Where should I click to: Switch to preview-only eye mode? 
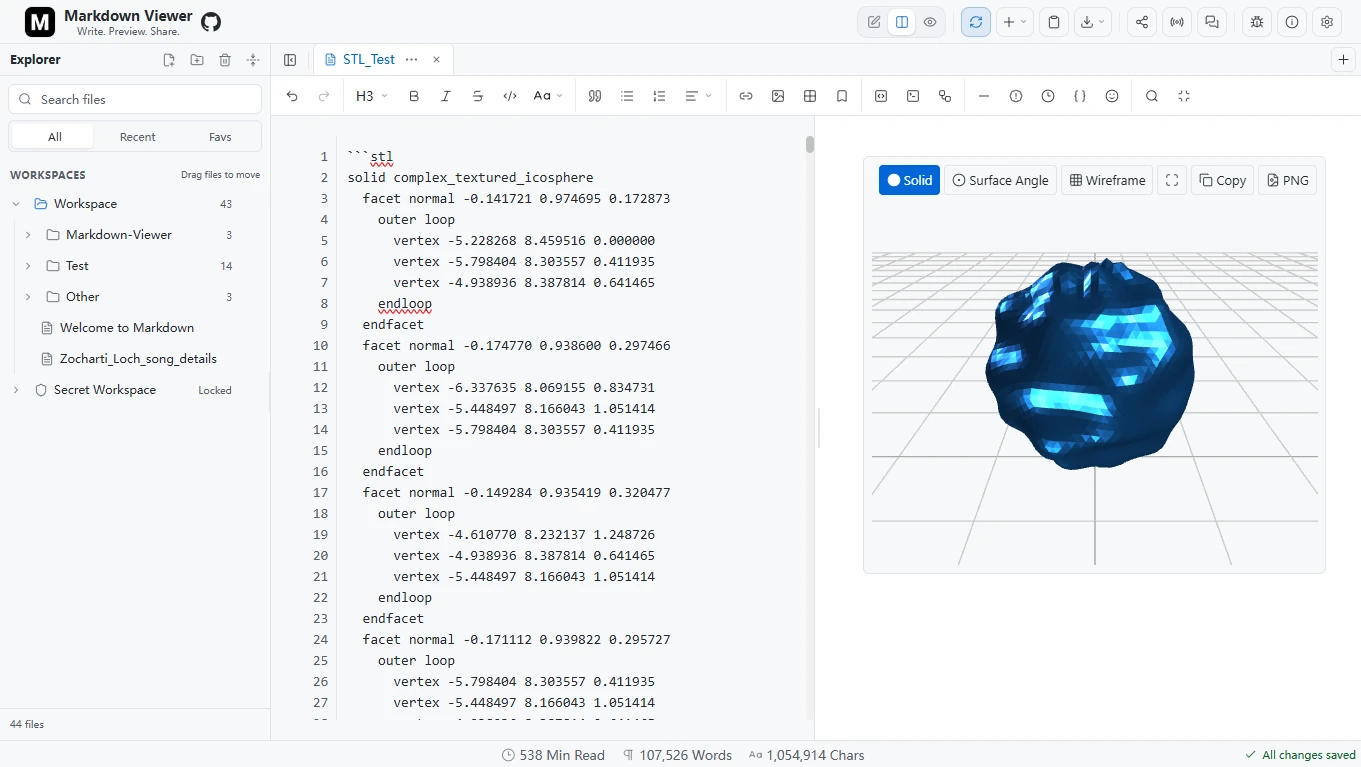[x=930, y=22]
